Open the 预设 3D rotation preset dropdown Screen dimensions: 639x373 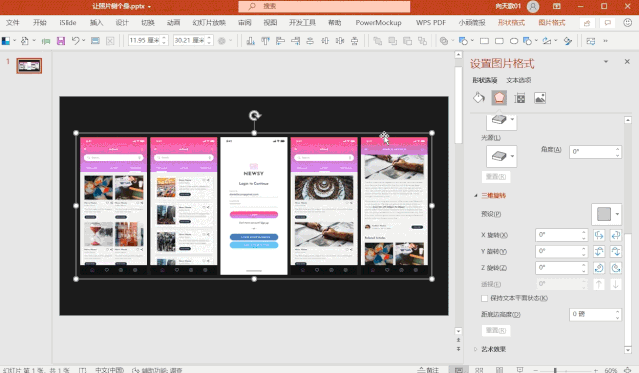pyautogui.click(x=607, y=214)
